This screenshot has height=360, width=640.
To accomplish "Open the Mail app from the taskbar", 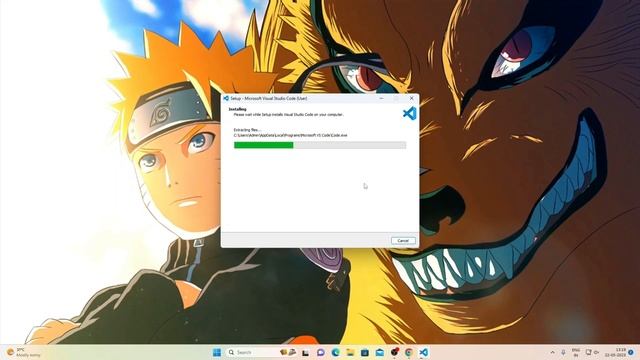I will (380, 352).
